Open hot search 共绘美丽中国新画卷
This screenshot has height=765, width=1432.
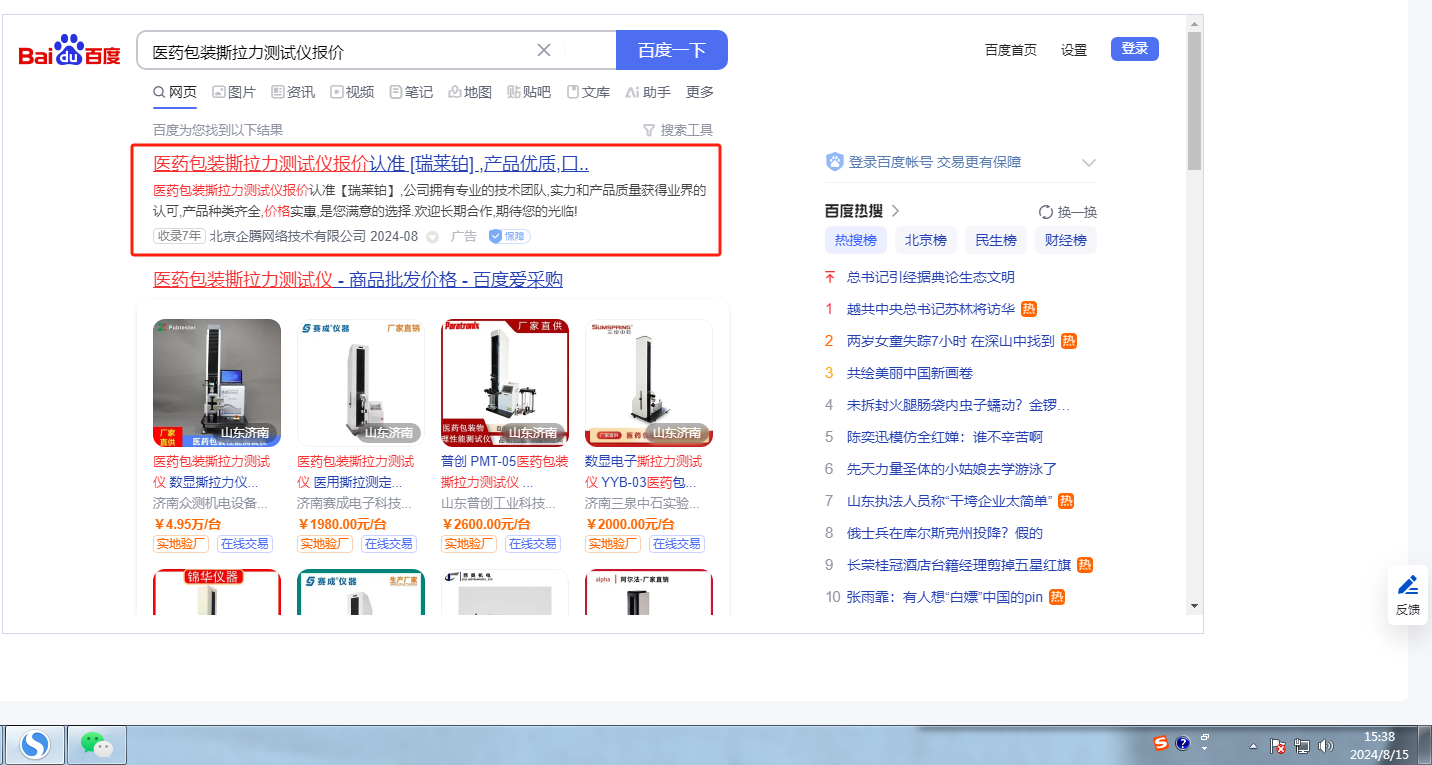[x=910, y=373]
